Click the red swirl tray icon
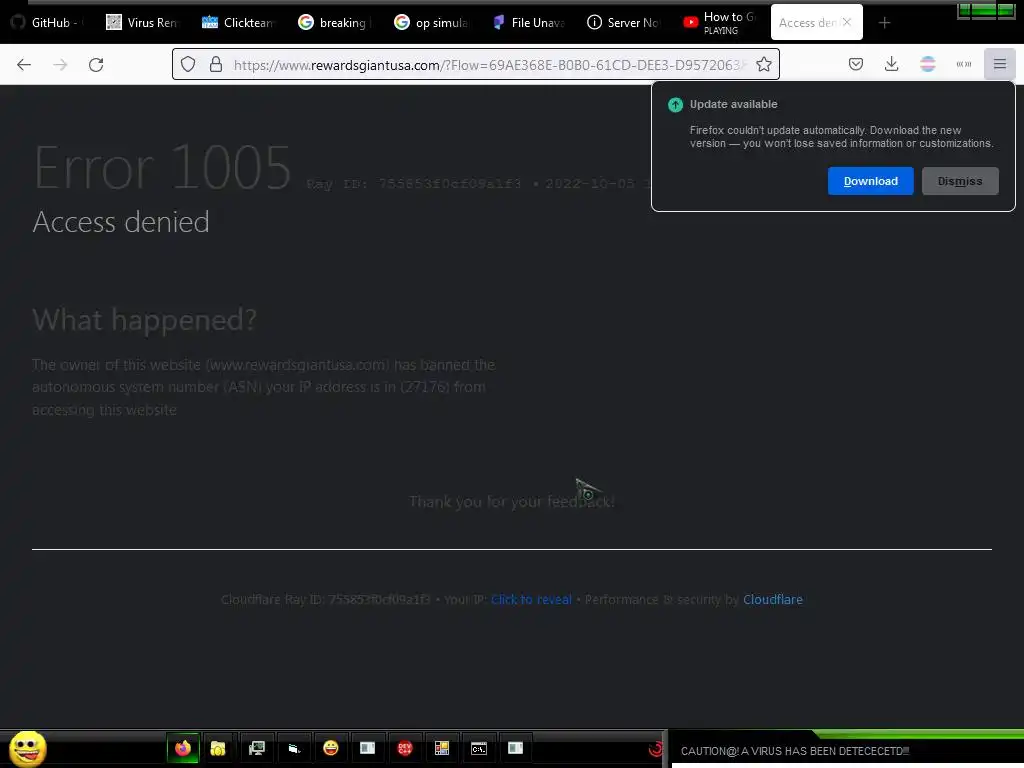The height and width of the screenshot is (768, 1024). point(656,748)
